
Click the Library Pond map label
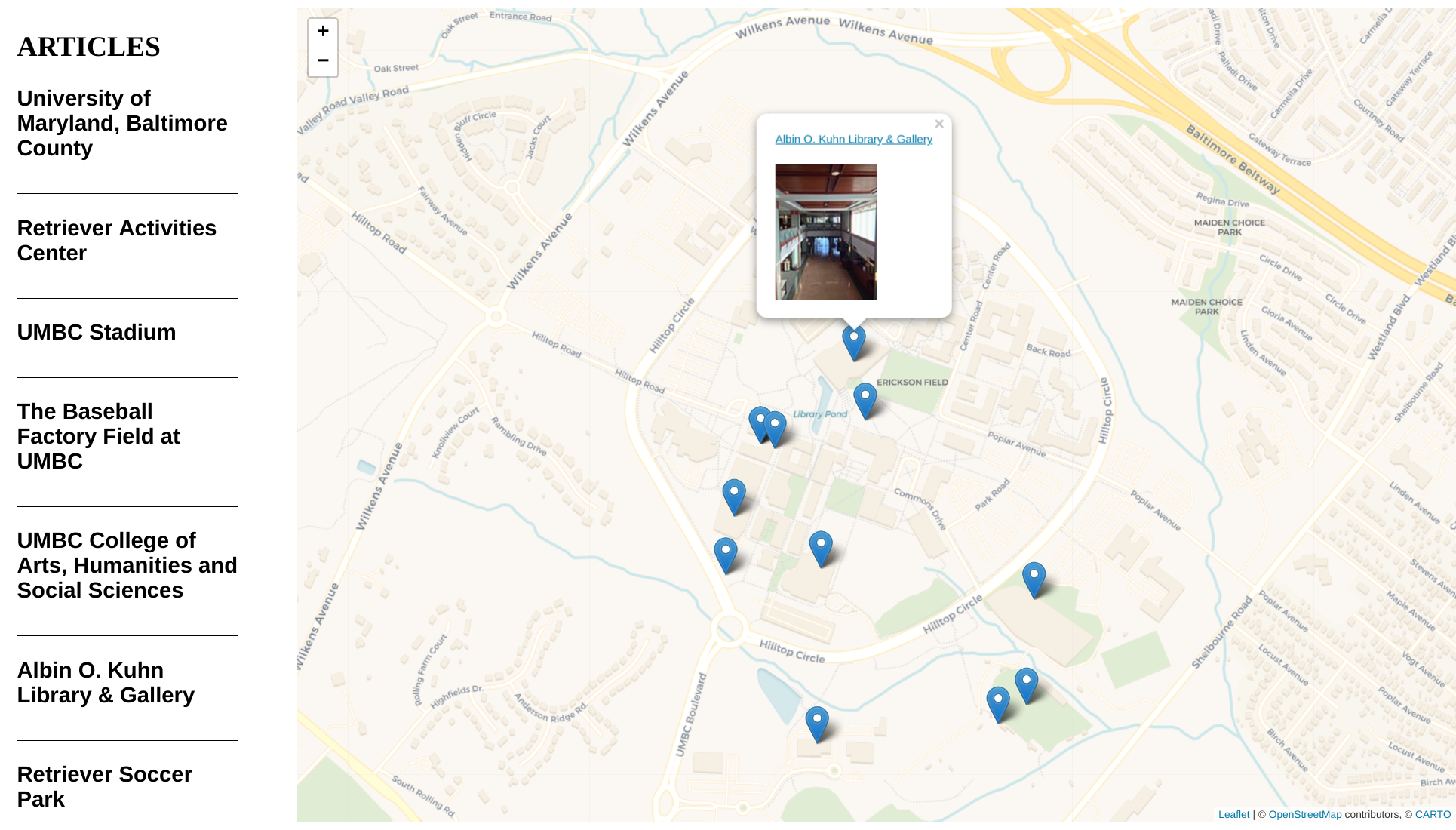(x=820, y=414)
